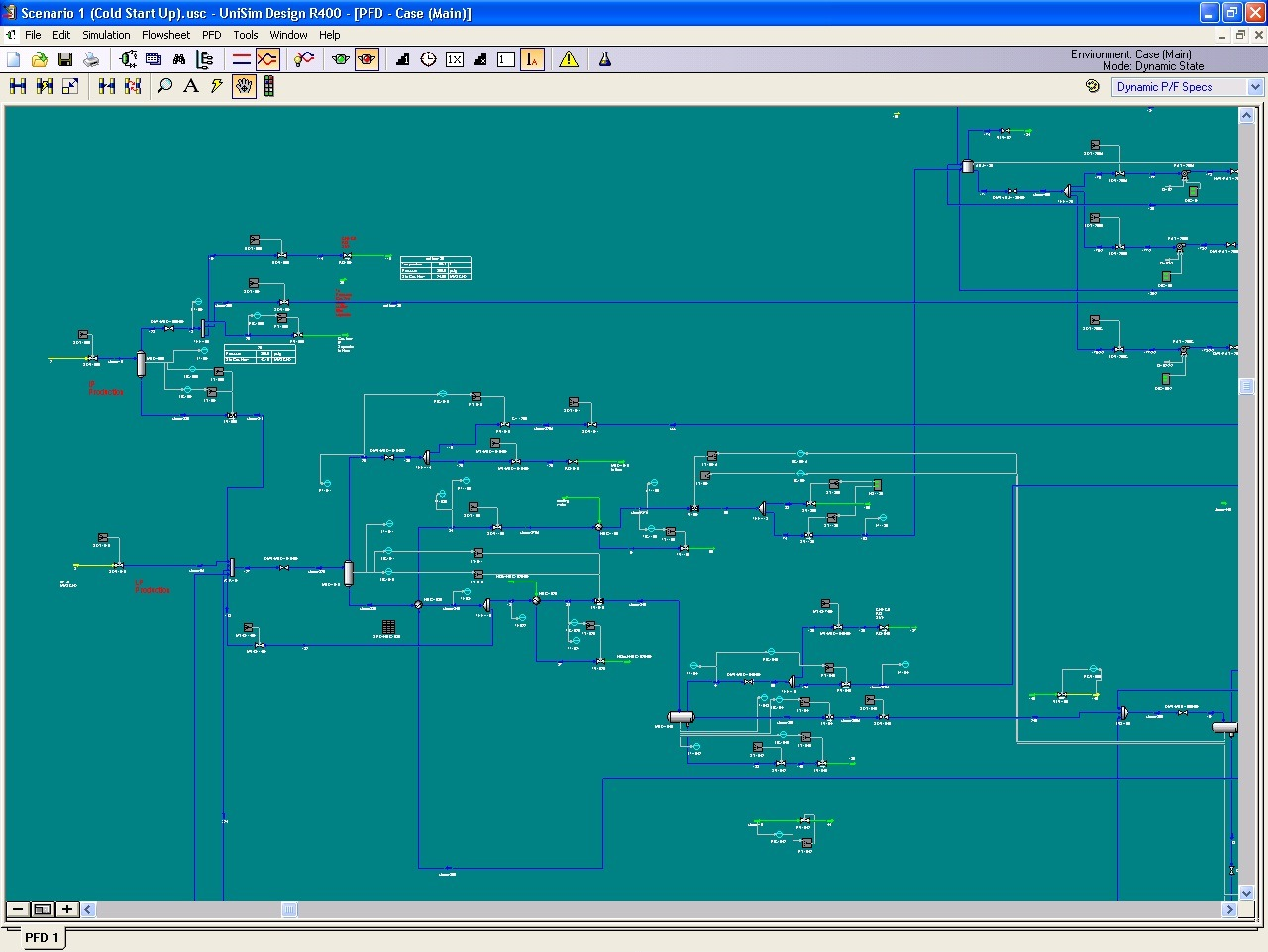Select the Add Text 'A' tool

click(190, 86)
